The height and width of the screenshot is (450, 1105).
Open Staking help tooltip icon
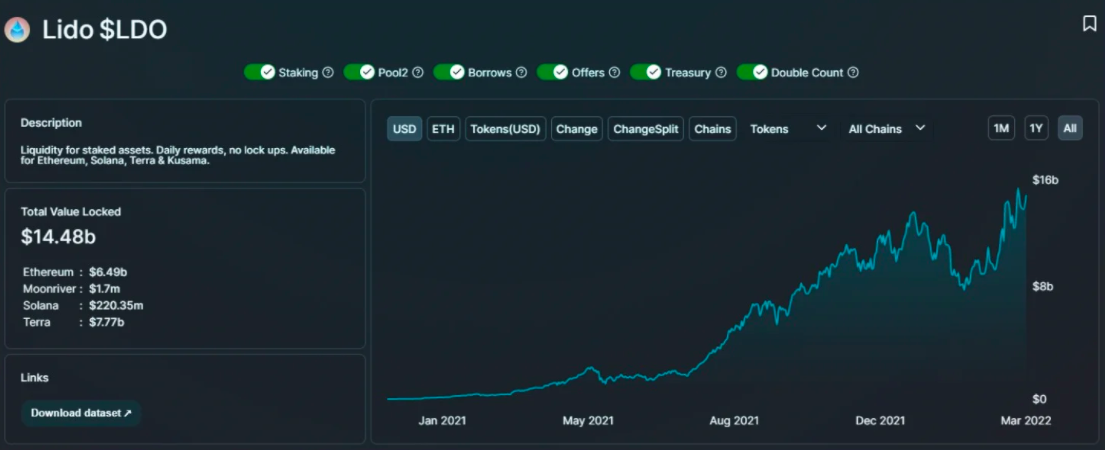(328, 73)
